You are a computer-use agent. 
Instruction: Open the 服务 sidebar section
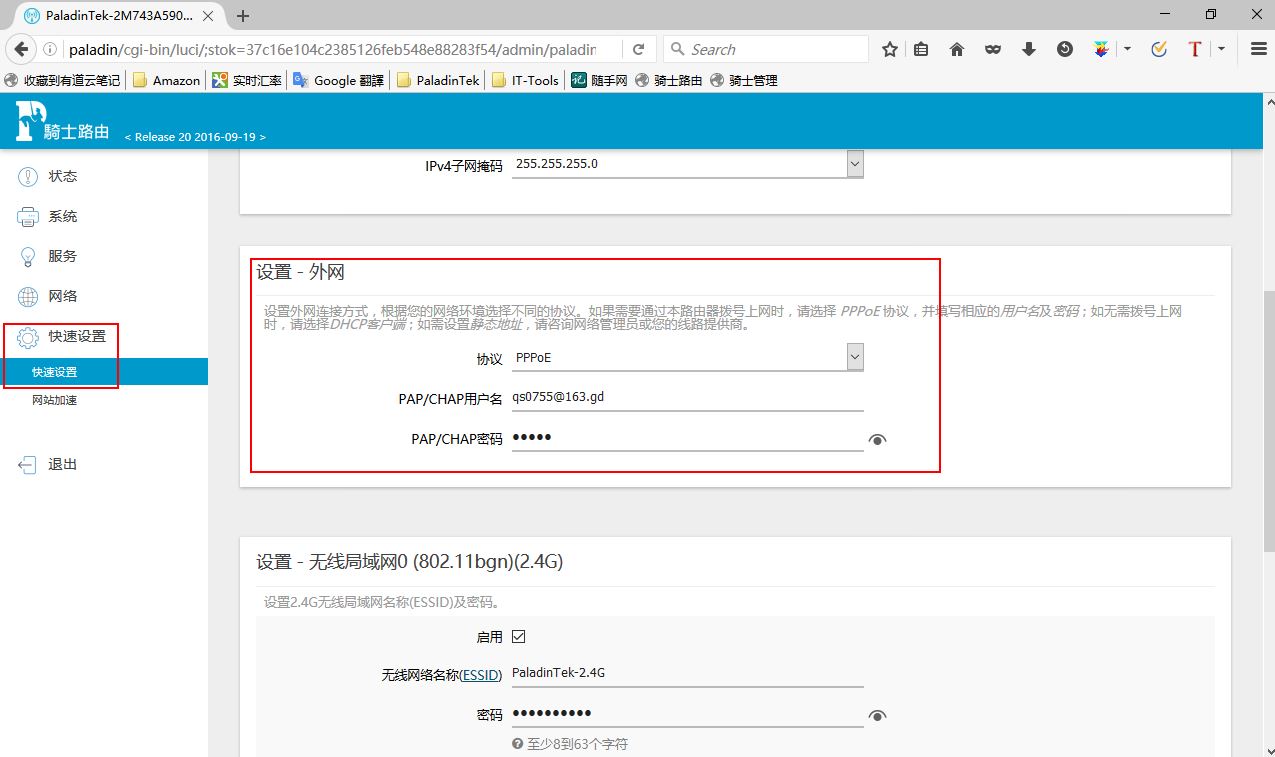click(62, 256)
